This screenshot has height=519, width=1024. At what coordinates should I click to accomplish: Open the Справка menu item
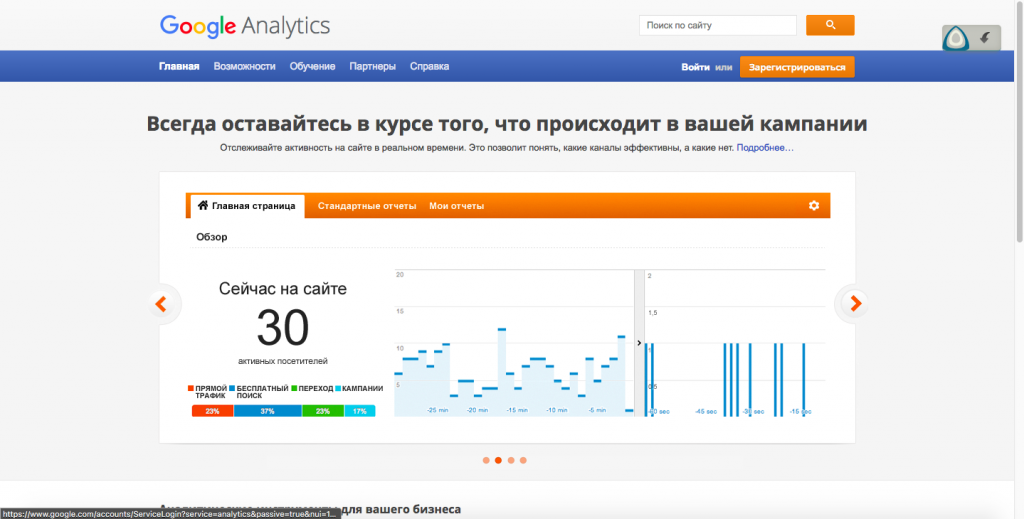(429, 67)
